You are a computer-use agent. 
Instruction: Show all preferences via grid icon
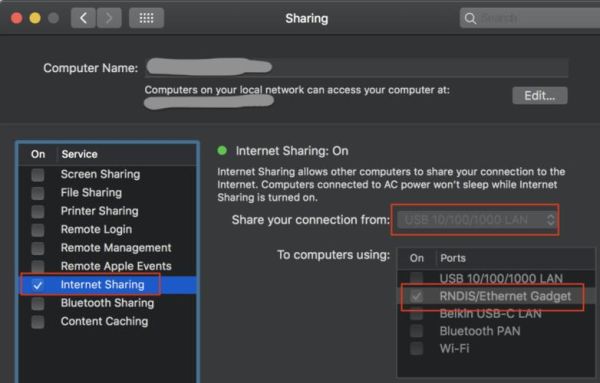[x=147, y=18]
